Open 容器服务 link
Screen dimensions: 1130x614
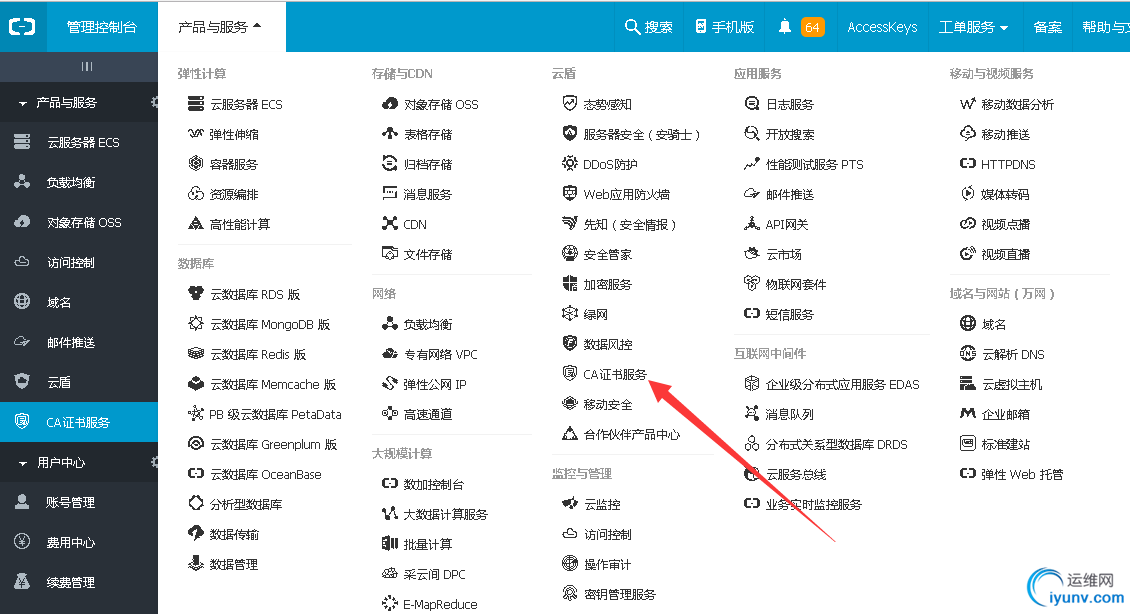(x=233, y=164)
